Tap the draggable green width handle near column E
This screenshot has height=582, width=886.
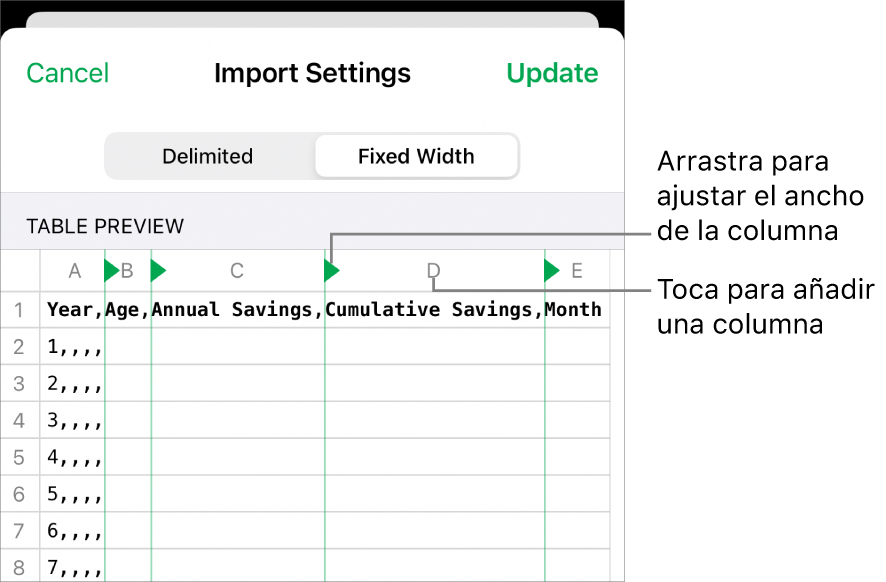pyautogui.click(x=549, y=270)
